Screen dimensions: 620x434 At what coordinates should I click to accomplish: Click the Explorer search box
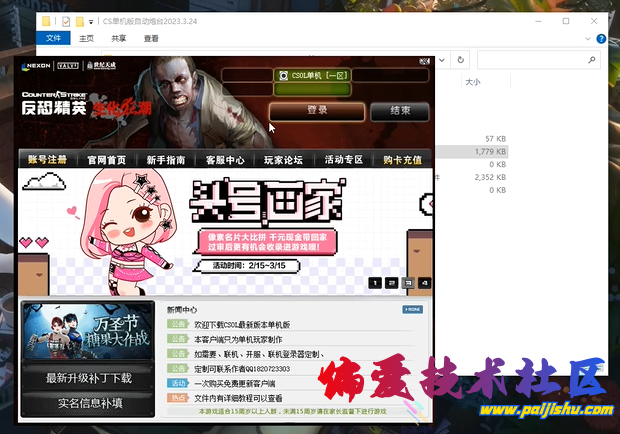click(x=539, y=60)
